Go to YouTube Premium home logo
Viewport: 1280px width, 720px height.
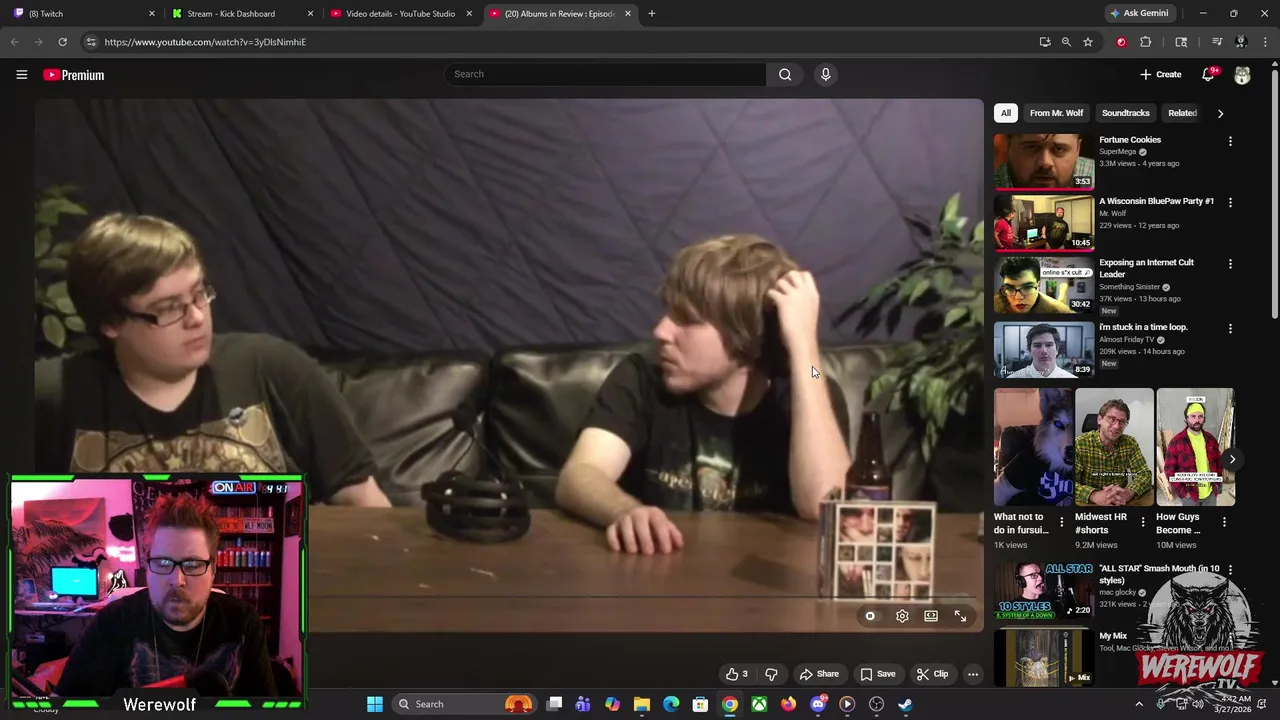[73, 75]
